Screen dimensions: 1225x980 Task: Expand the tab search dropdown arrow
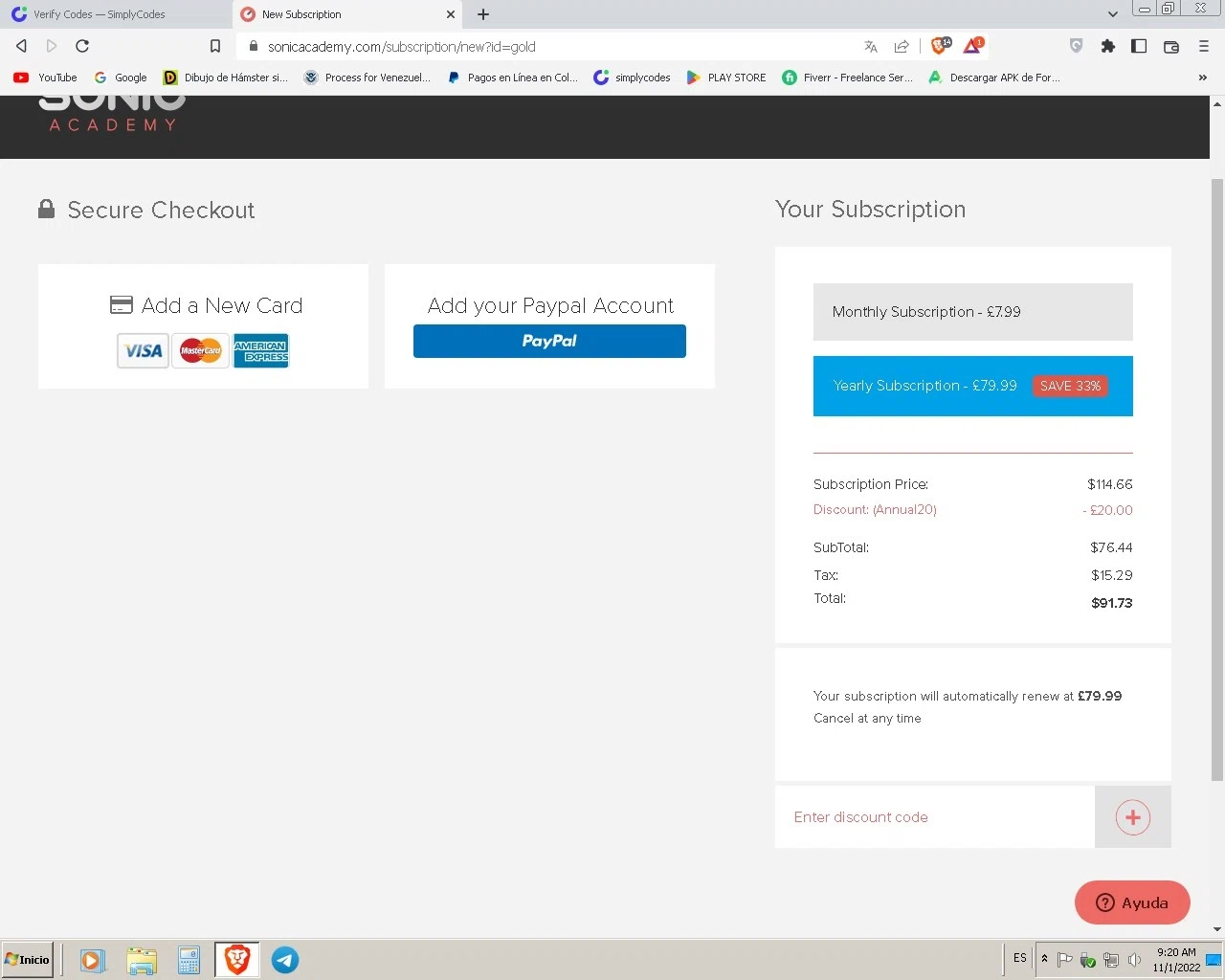click(x=1112, y=14)
